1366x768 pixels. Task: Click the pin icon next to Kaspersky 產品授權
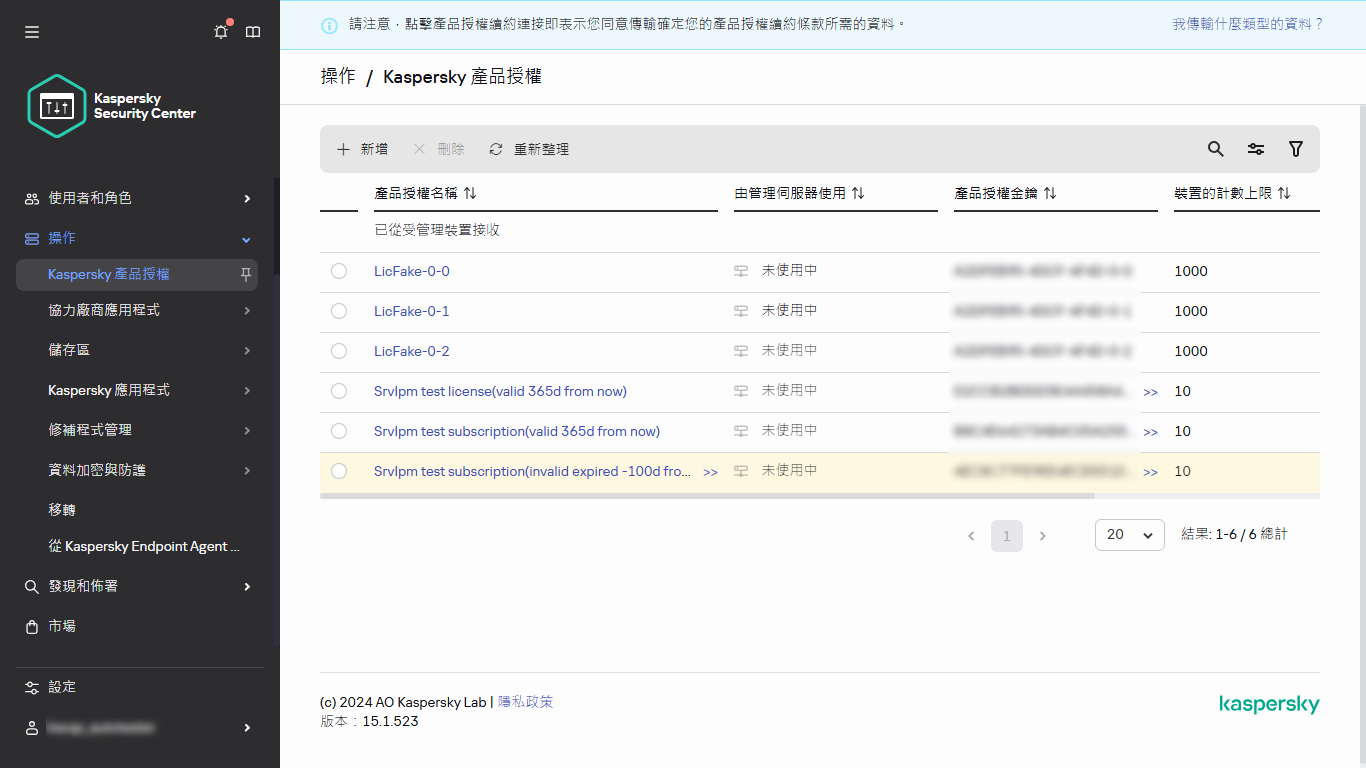point(244,273)
